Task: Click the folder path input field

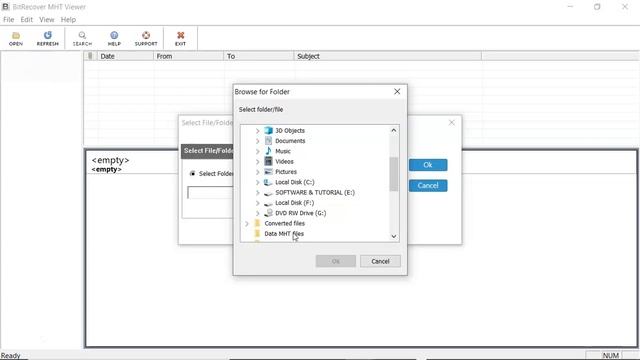Action: [x=210, y=193]
